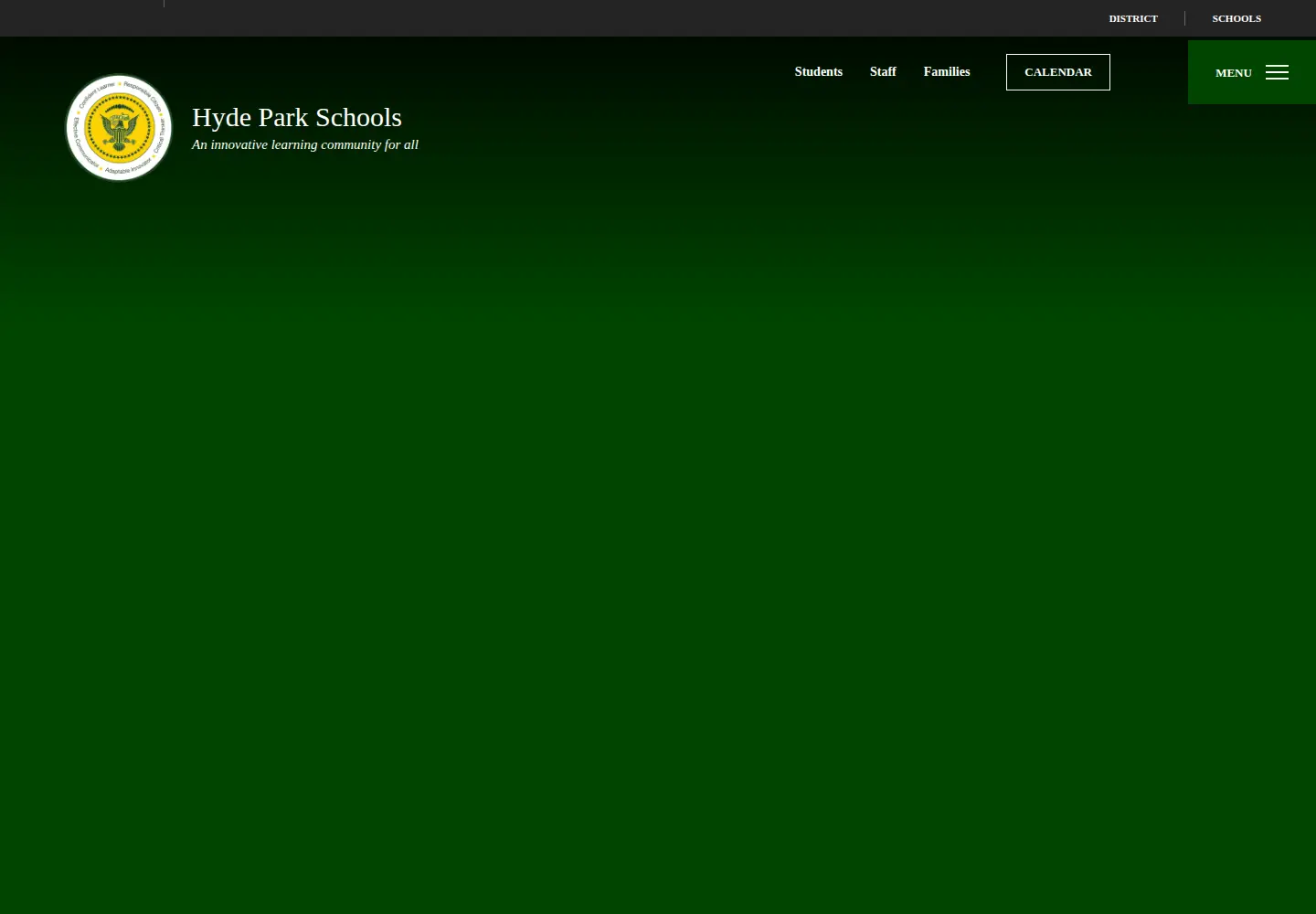1316x914 pixels.
Task: Open the SCHOOLS dropdown in top bar
Action: tap(1236, 18)
